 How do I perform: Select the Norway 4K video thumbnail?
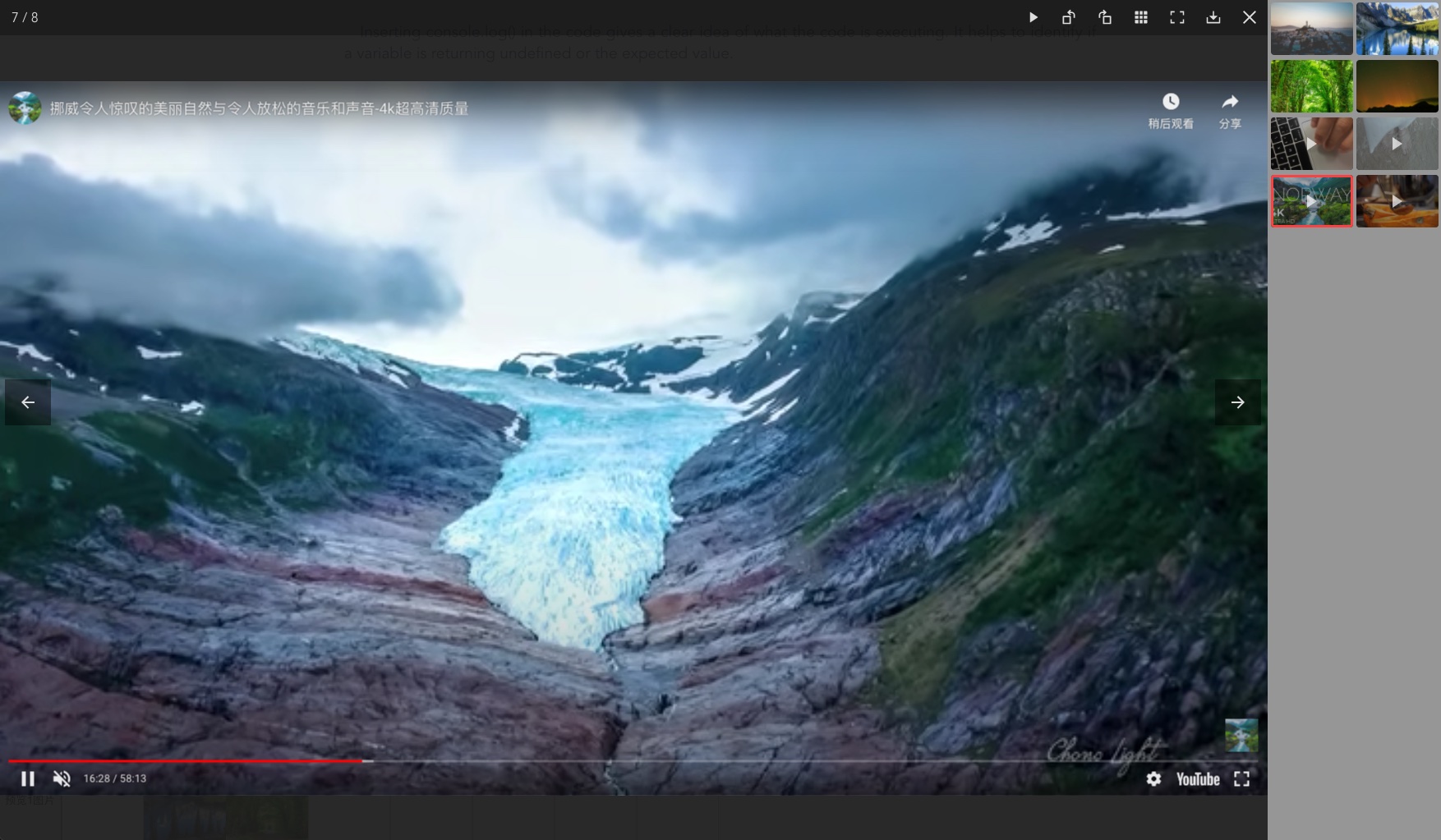(x=1312, y=201)
